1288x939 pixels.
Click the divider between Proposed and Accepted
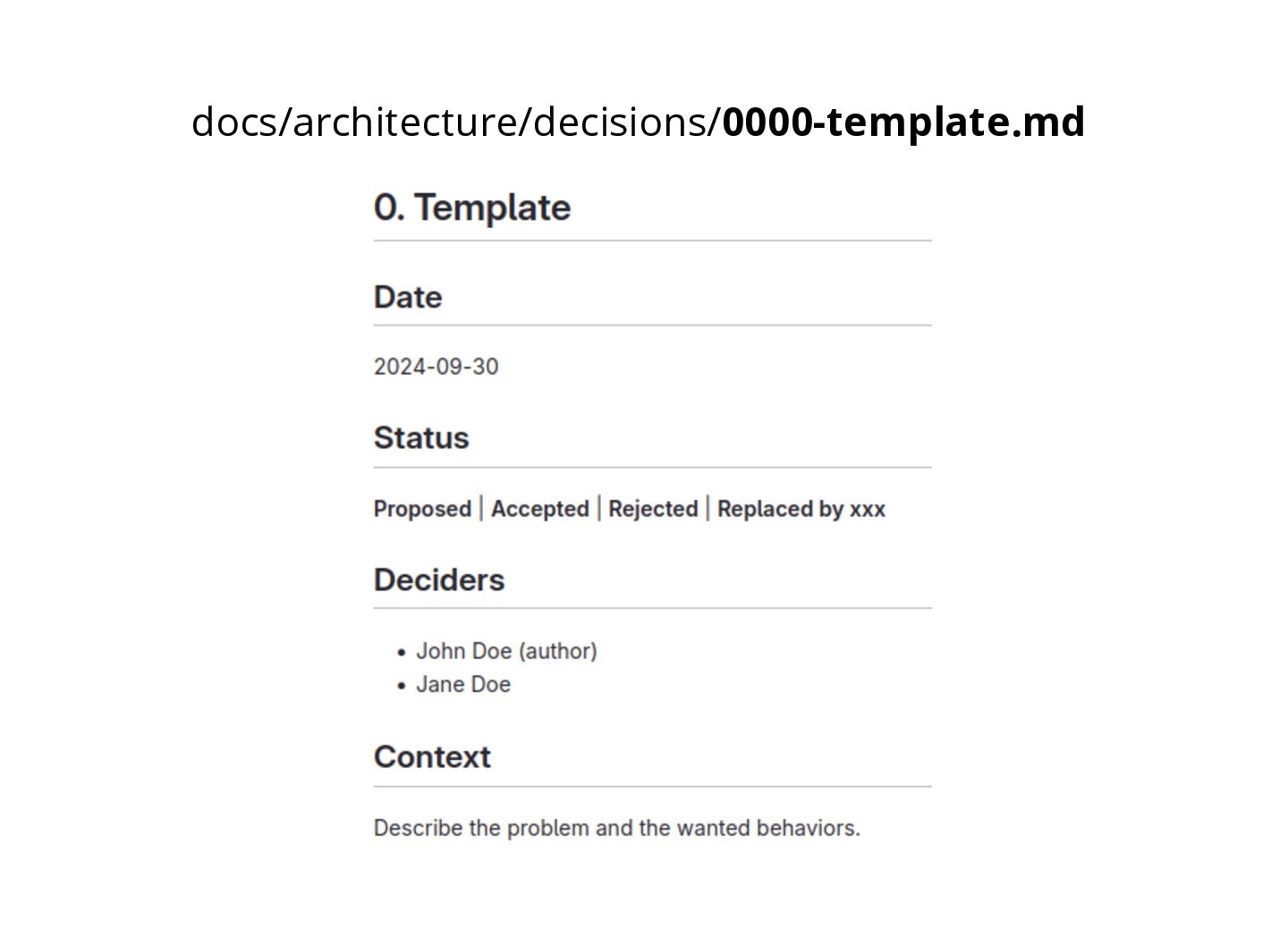point(481,509)
